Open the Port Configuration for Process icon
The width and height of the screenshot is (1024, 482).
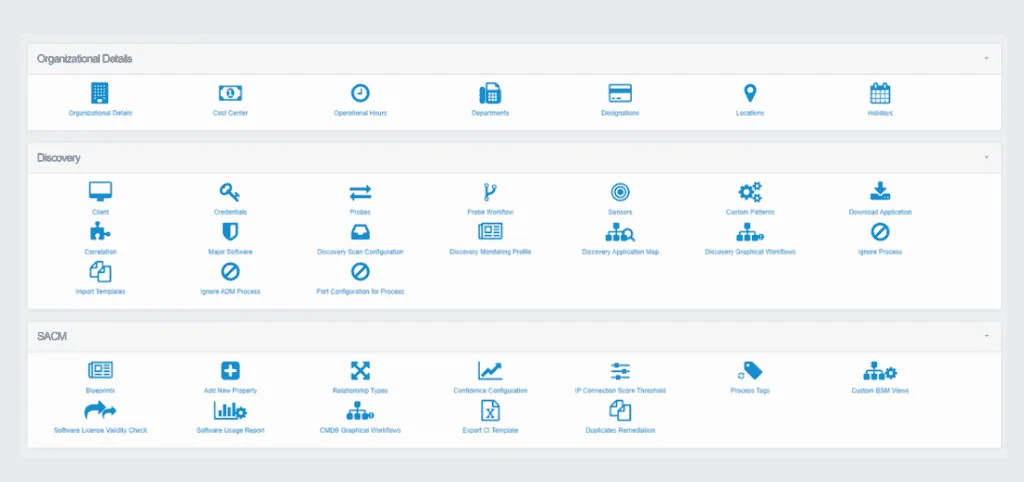point(360,272)
